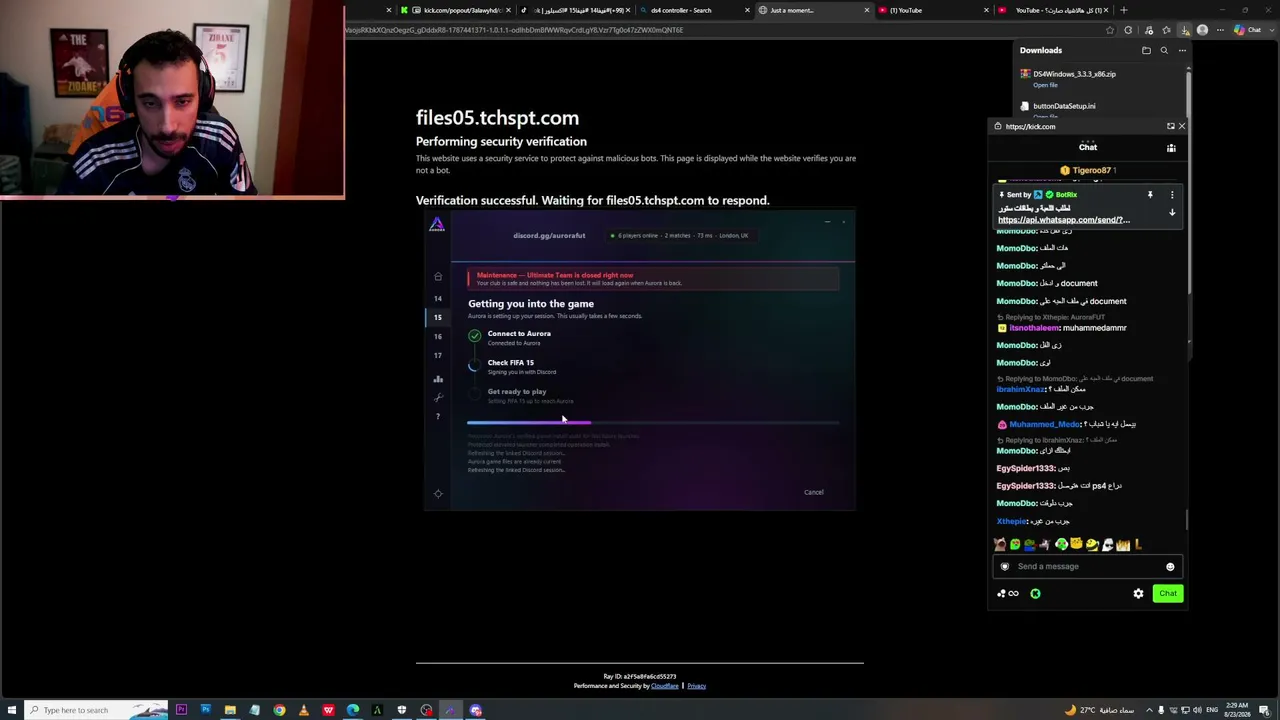Bookmark this page with the star icon
The height and width of the screenshot is (720, 1280).
coord(1109,30)
